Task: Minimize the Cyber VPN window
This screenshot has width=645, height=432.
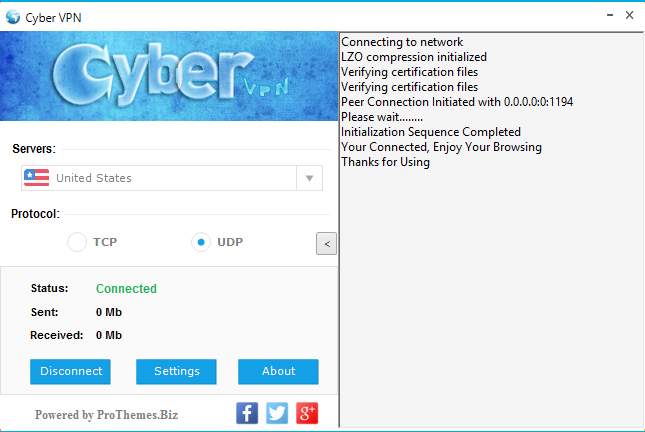Action: pos(610,15)
